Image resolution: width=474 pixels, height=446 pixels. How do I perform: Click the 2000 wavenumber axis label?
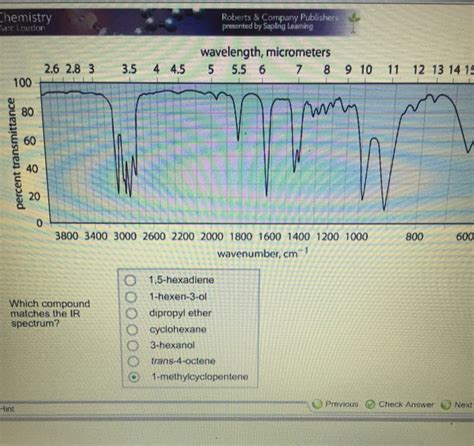(212, 237)
